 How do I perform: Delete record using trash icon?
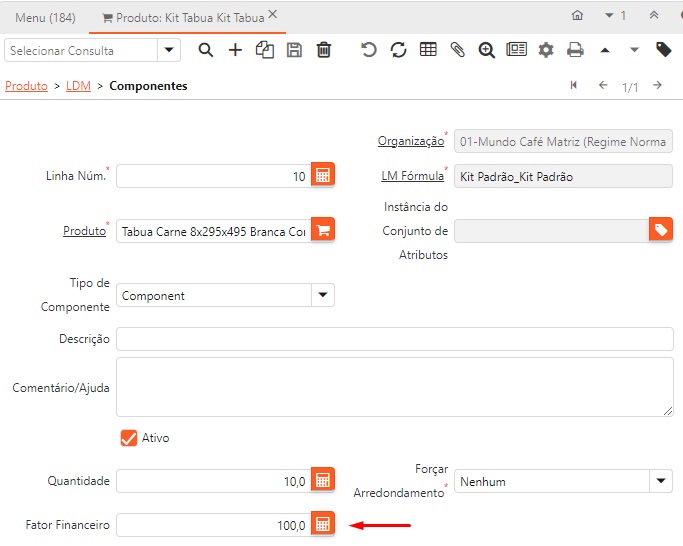324,50
